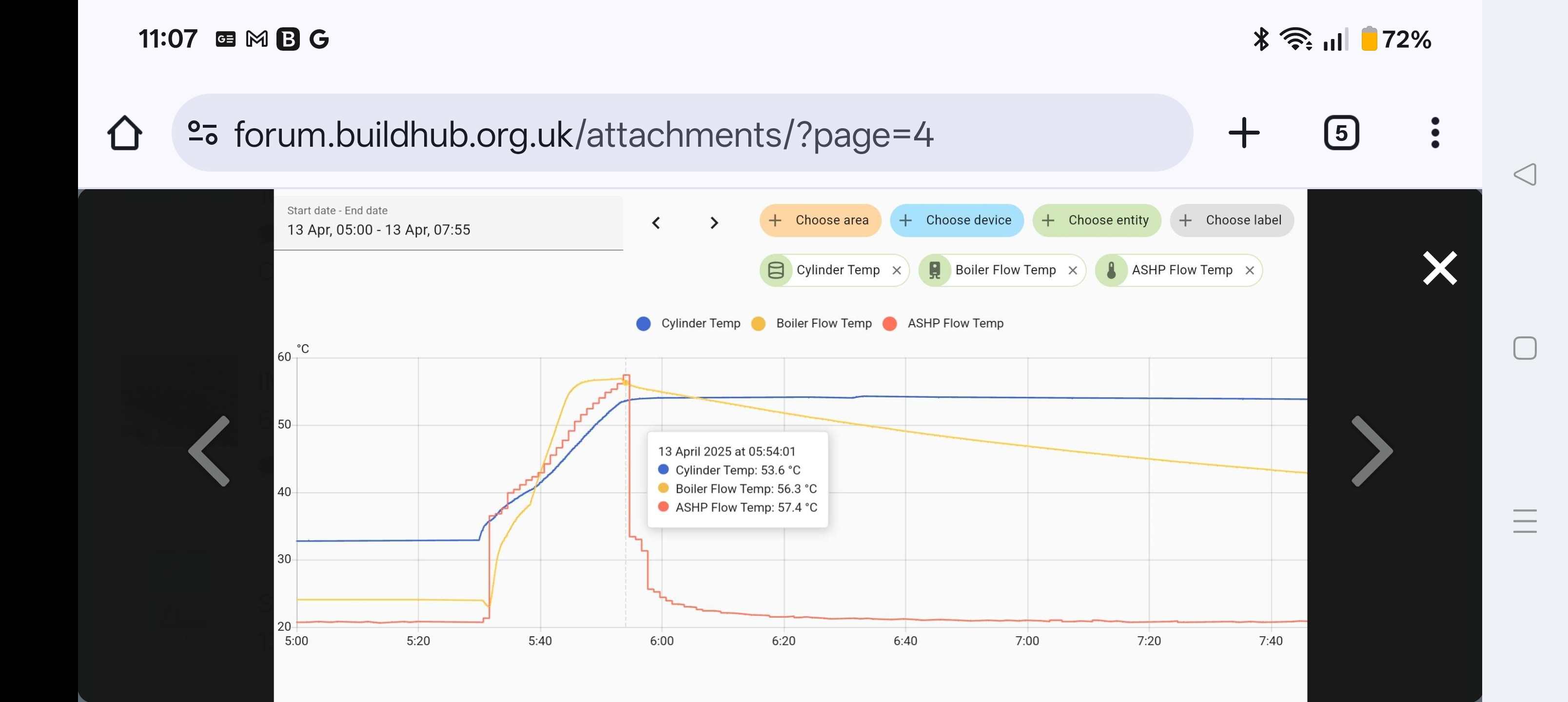The image size is (1568, 702).
Task: Go to next attachment image arrow
Action: (1372, 450)
